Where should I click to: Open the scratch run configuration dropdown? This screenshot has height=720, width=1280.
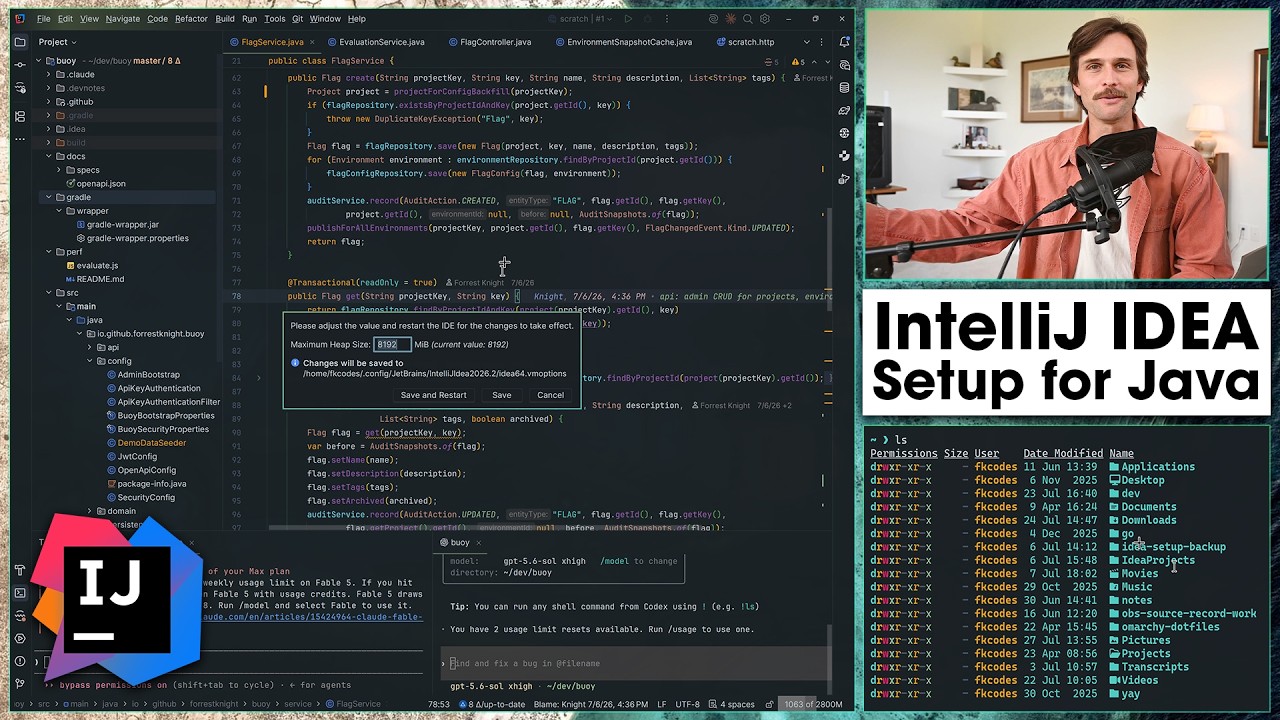coord(581,19)
